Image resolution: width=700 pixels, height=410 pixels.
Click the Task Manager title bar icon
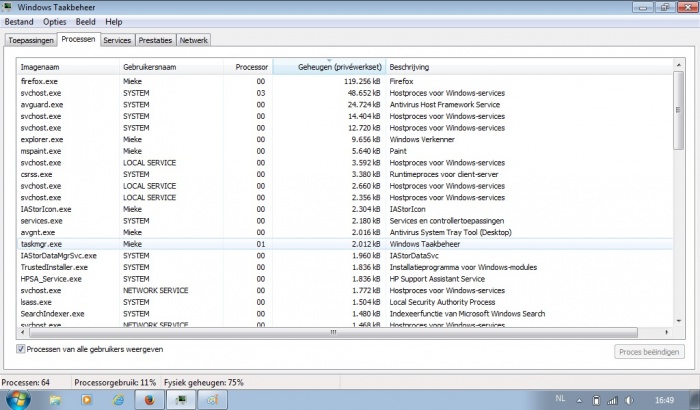tap(7, 7)
